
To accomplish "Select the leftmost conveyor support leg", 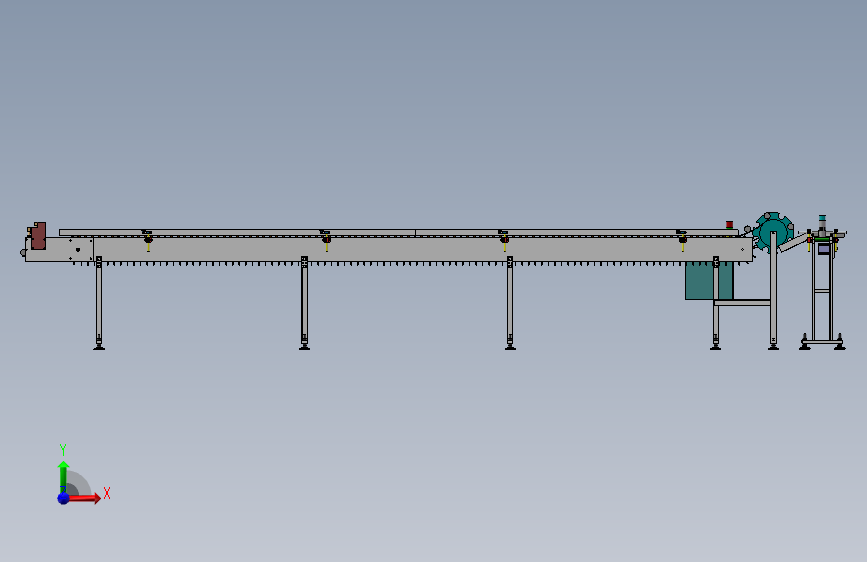I will click(x=99, y=303).
